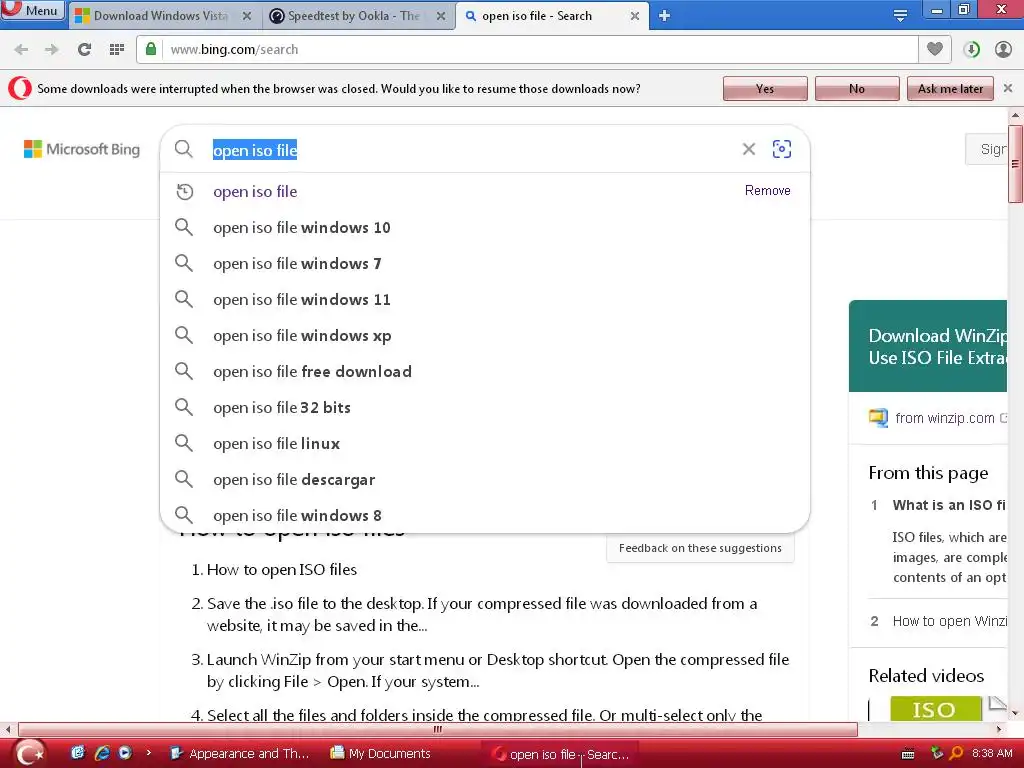Click the scroll down arrow
This screenshot has height=768, width=1024.
pos(1015,712)
